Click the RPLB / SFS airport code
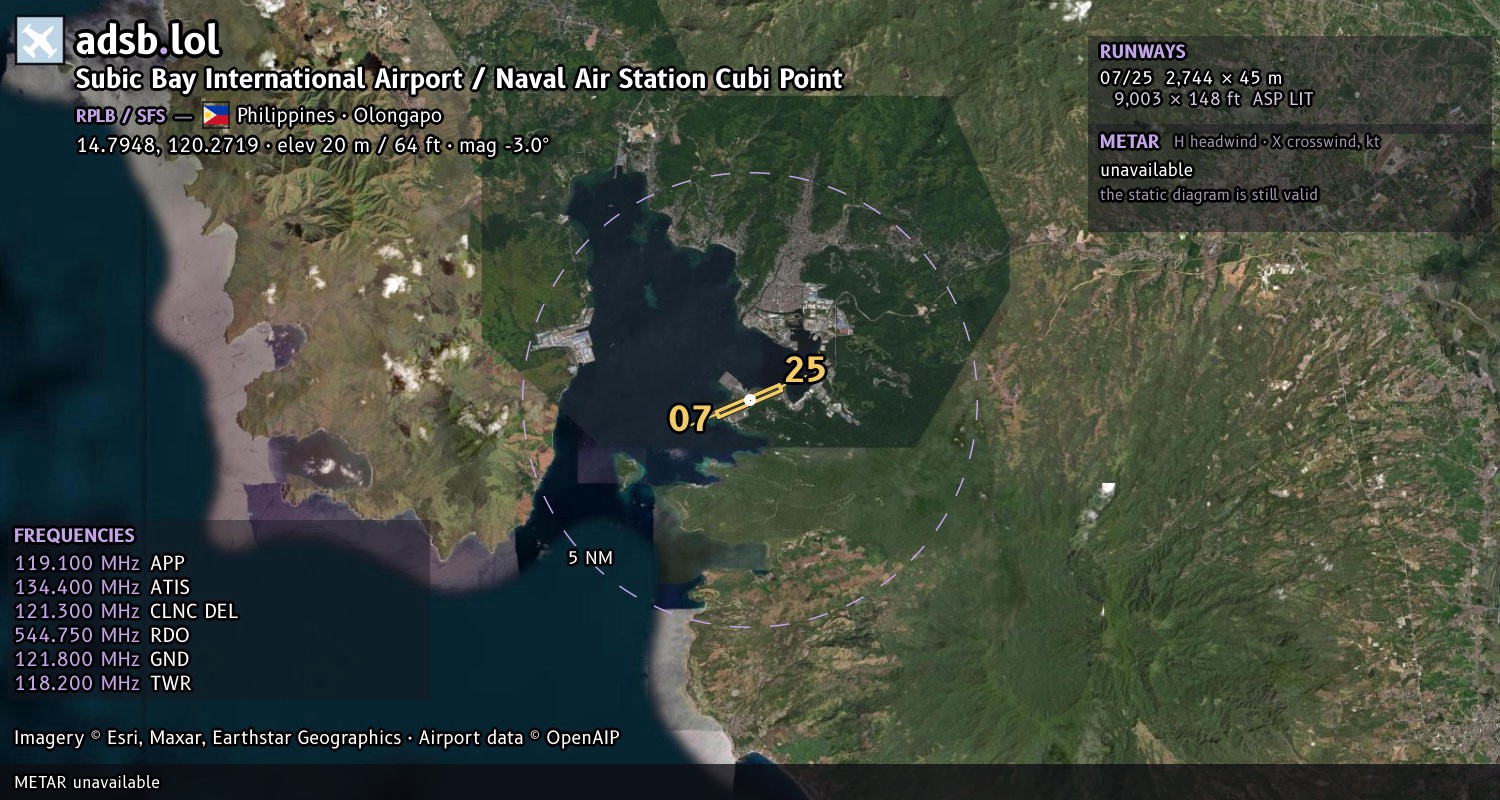Viewport: 1500px width, 800px height. 120,116
